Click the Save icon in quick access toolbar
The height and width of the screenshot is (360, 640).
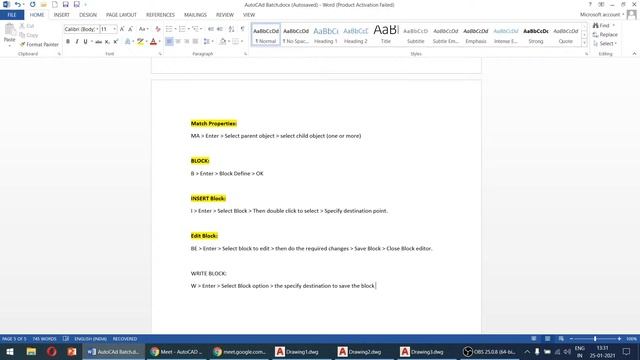pyautogui.click(x=65, y=4)
